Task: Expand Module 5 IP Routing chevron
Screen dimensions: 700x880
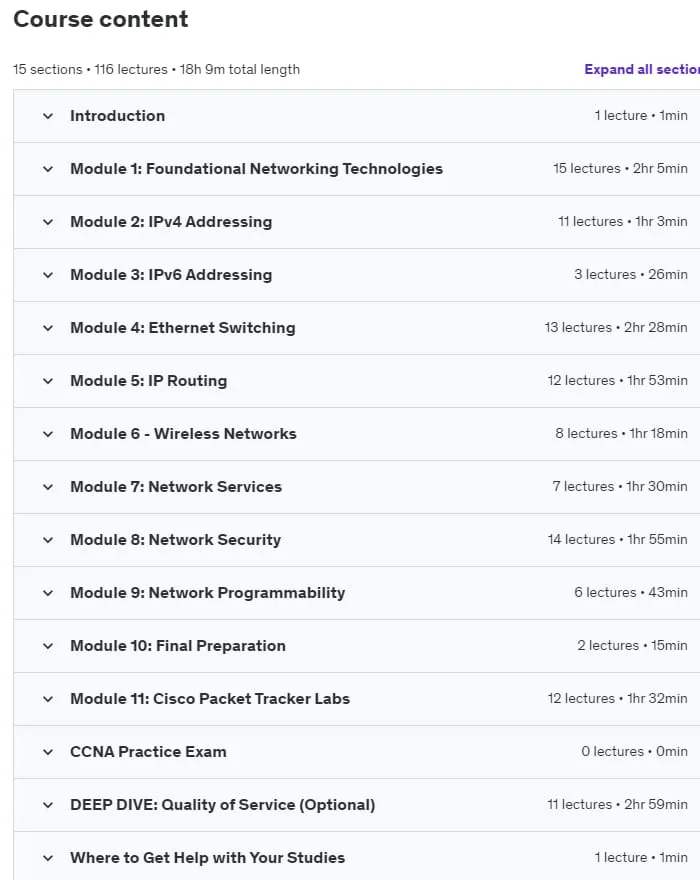Action: coord(48,381)
